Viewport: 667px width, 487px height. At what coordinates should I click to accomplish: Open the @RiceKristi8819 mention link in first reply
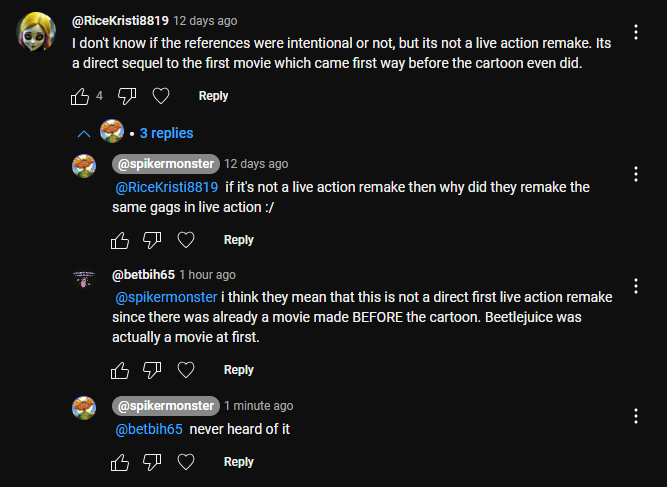(166, 187)
